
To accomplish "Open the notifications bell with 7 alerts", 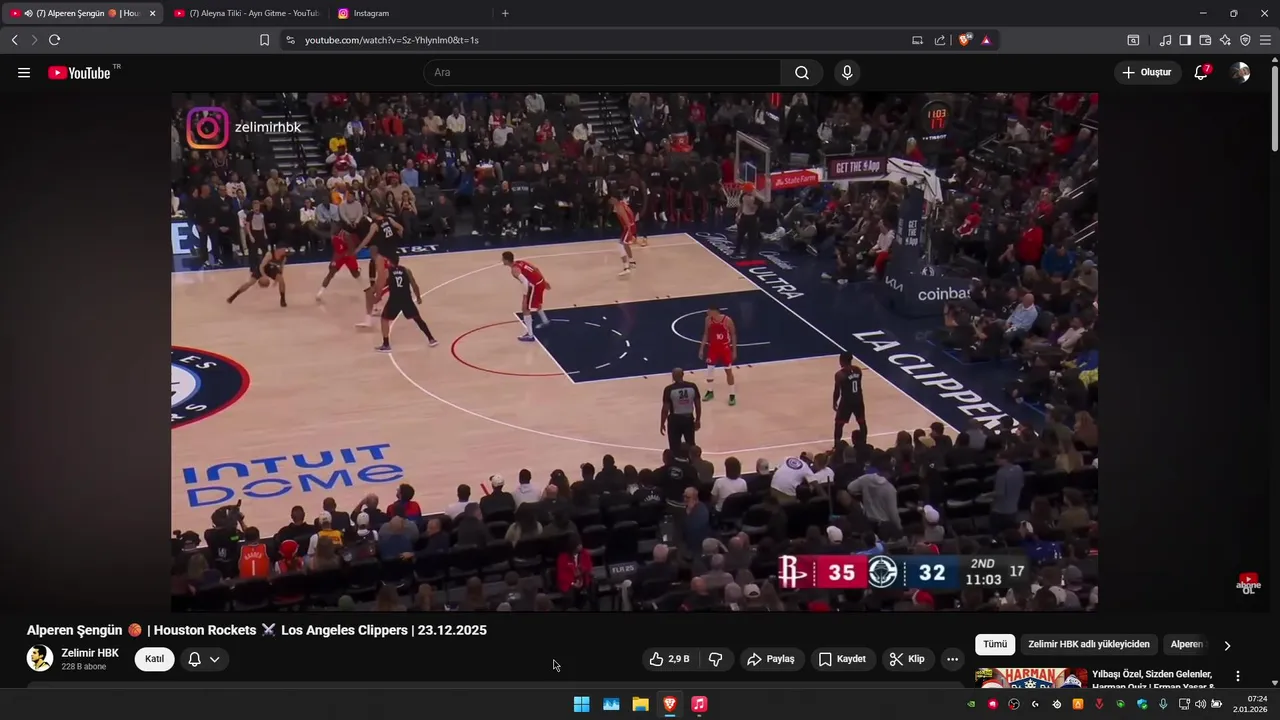I will click(x=1202, y=72).
